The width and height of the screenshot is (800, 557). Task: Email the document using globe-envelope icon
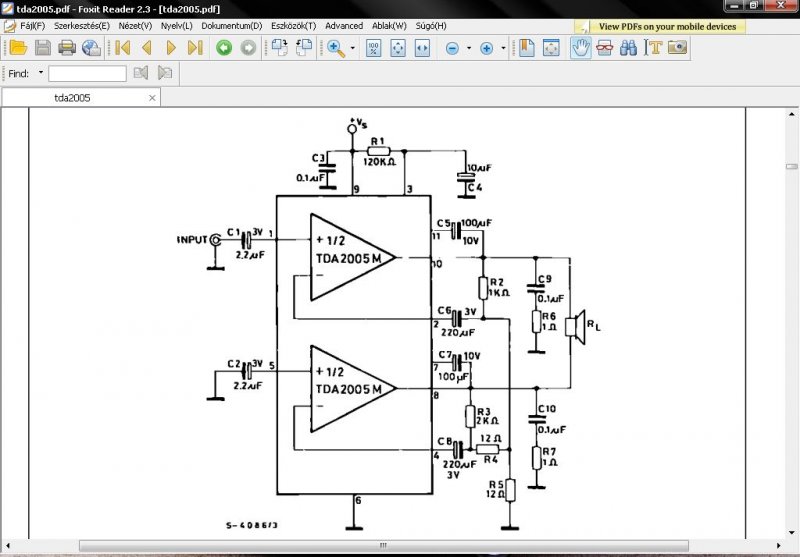point(91,48)
